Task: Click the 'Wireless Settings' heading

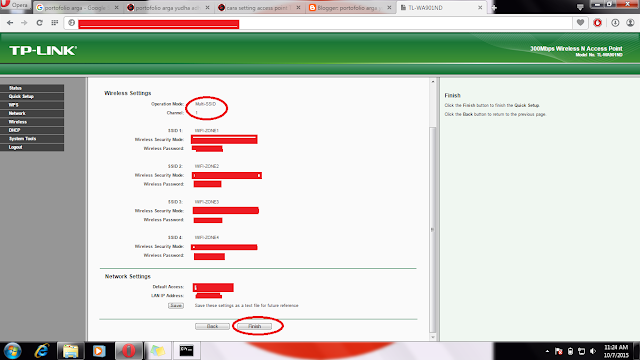Action: pos(128,93)
